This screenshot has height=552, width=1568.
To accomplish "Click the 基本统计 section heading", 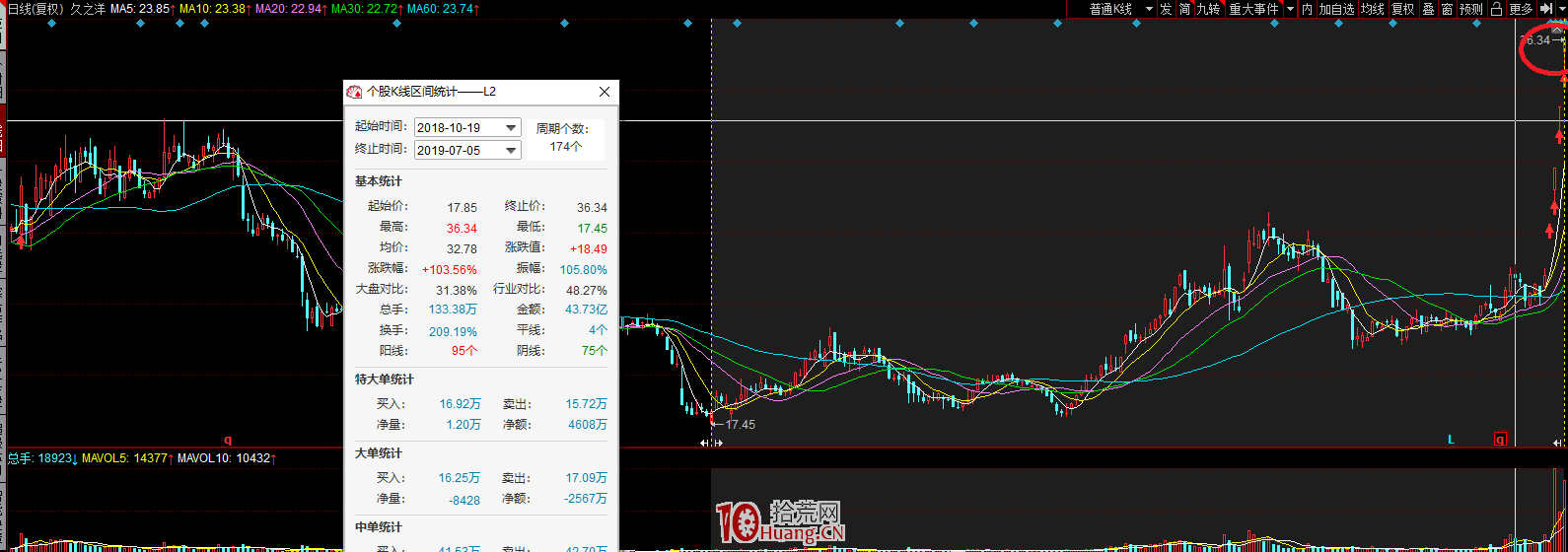I will (x=379, y=181).
